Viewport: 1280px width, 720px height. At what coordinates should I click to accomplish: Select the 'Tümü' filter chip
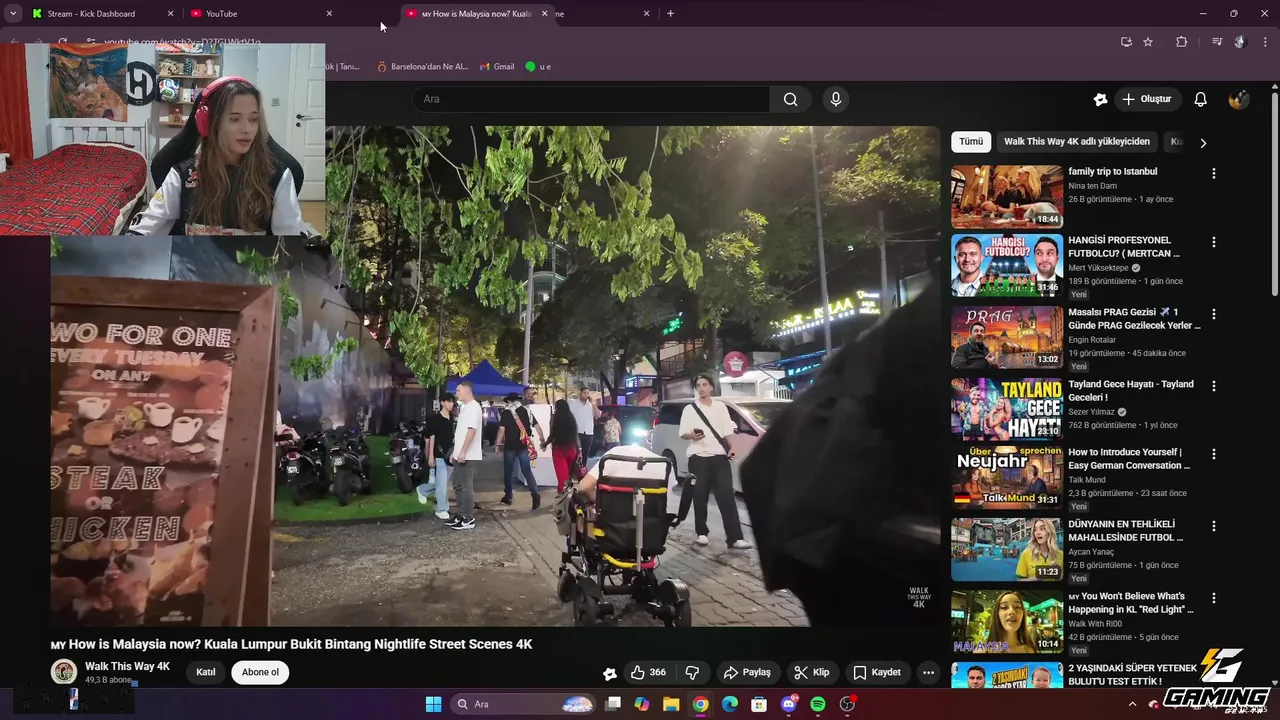[x=971, y=142]
